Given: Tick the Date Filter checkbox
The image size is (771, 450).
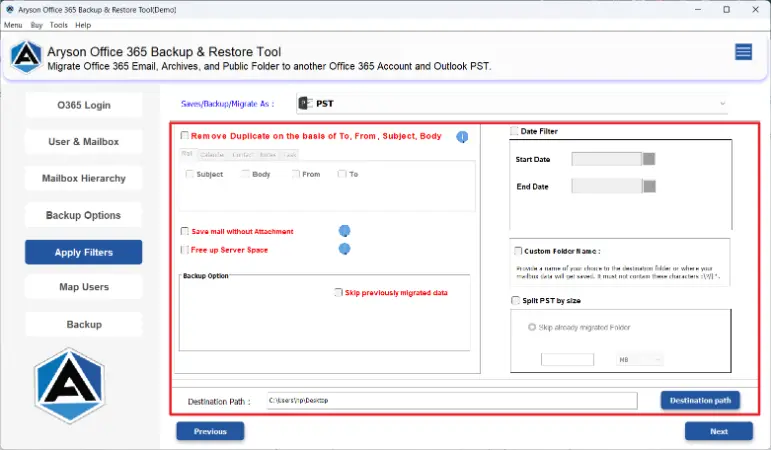Looking at the screenshot, I should click(515, 131).
